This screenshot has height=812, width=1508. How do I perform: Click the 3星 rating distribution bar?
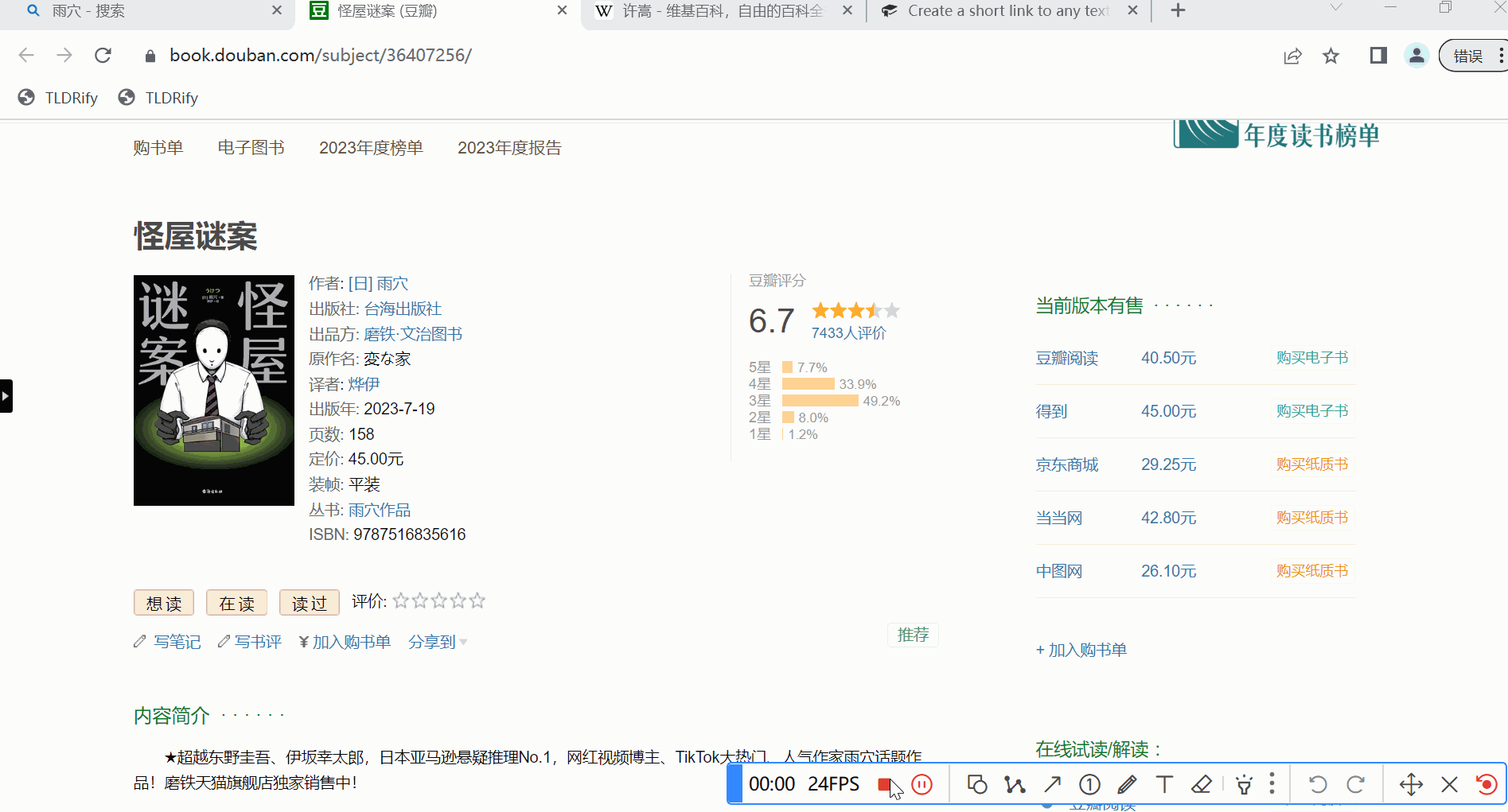pos(820,401)
